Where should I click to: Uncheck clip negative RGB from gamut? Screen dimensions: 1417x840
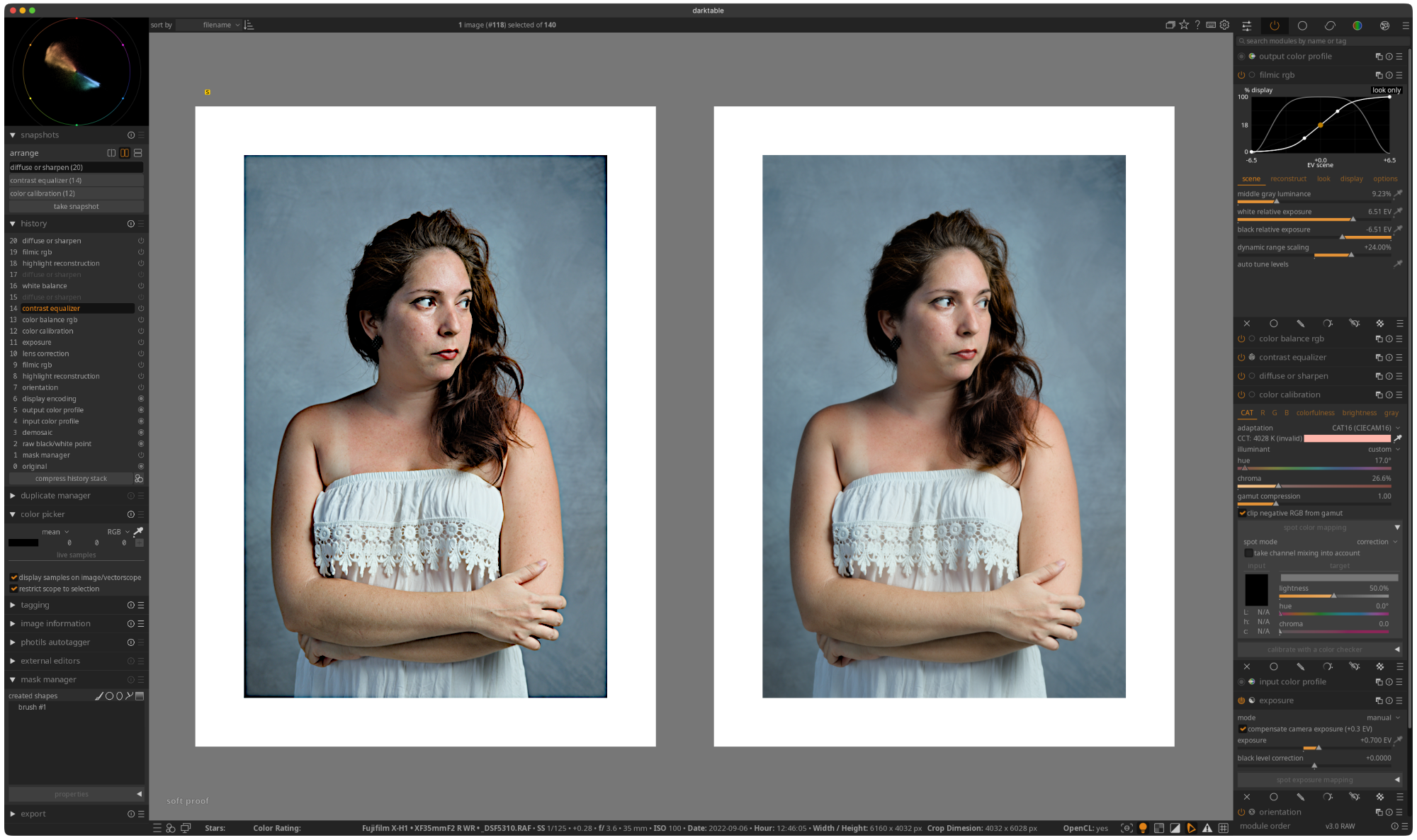1242,513
